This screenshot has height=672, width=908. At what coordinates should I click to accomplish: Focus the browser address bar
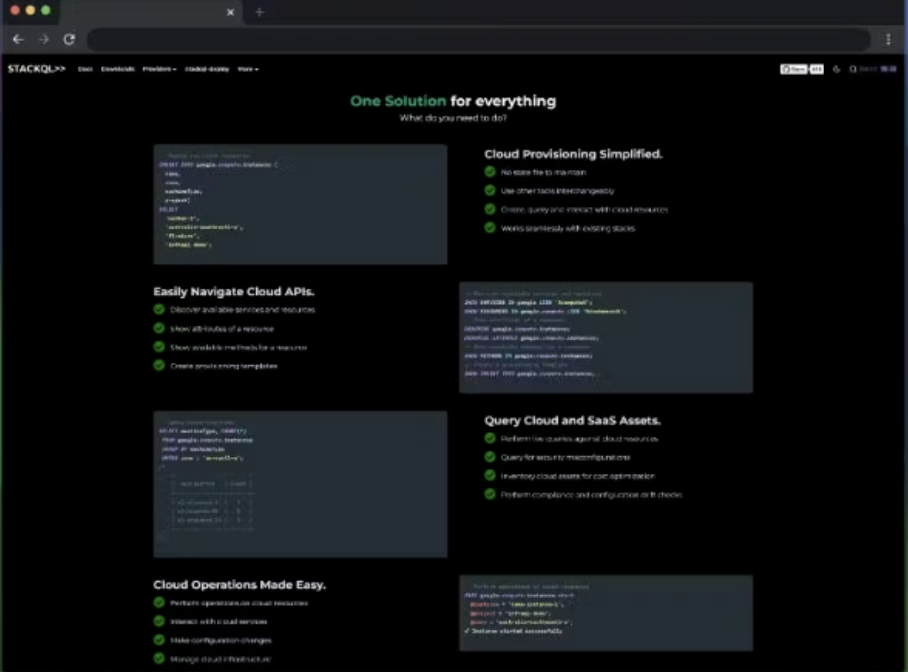point(478,39)
